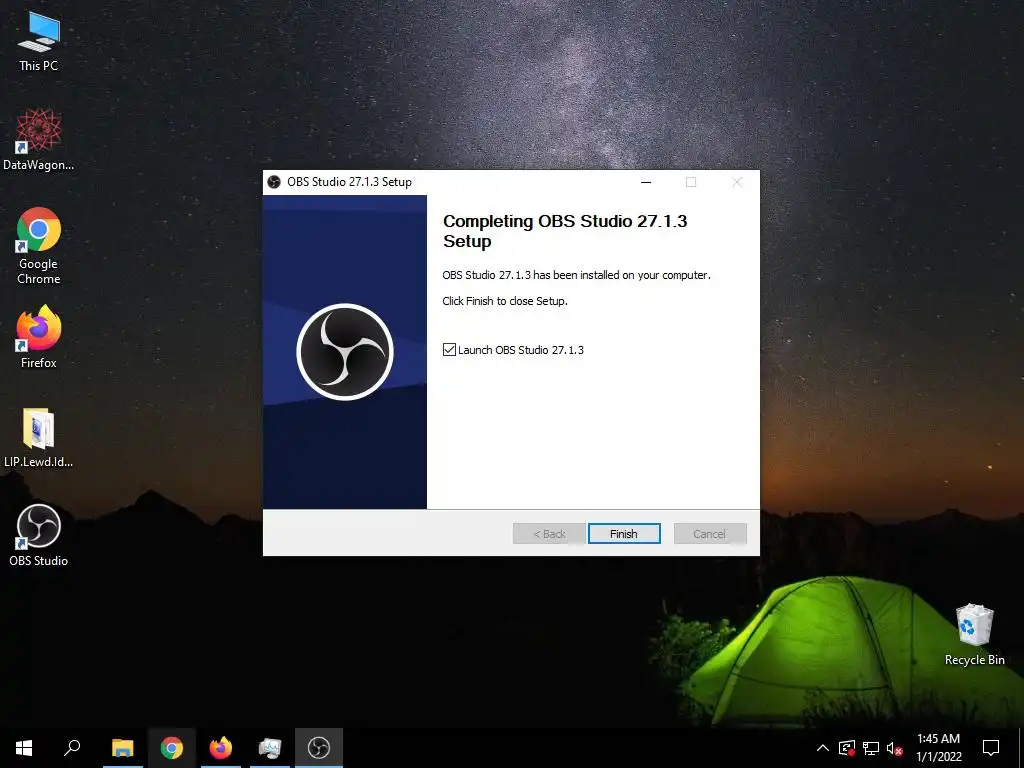Image resolution: width=1024 pixels, height=768 pixels.
Task: Open Firefox from the taskbar
Action: click(x=221, y=748)
